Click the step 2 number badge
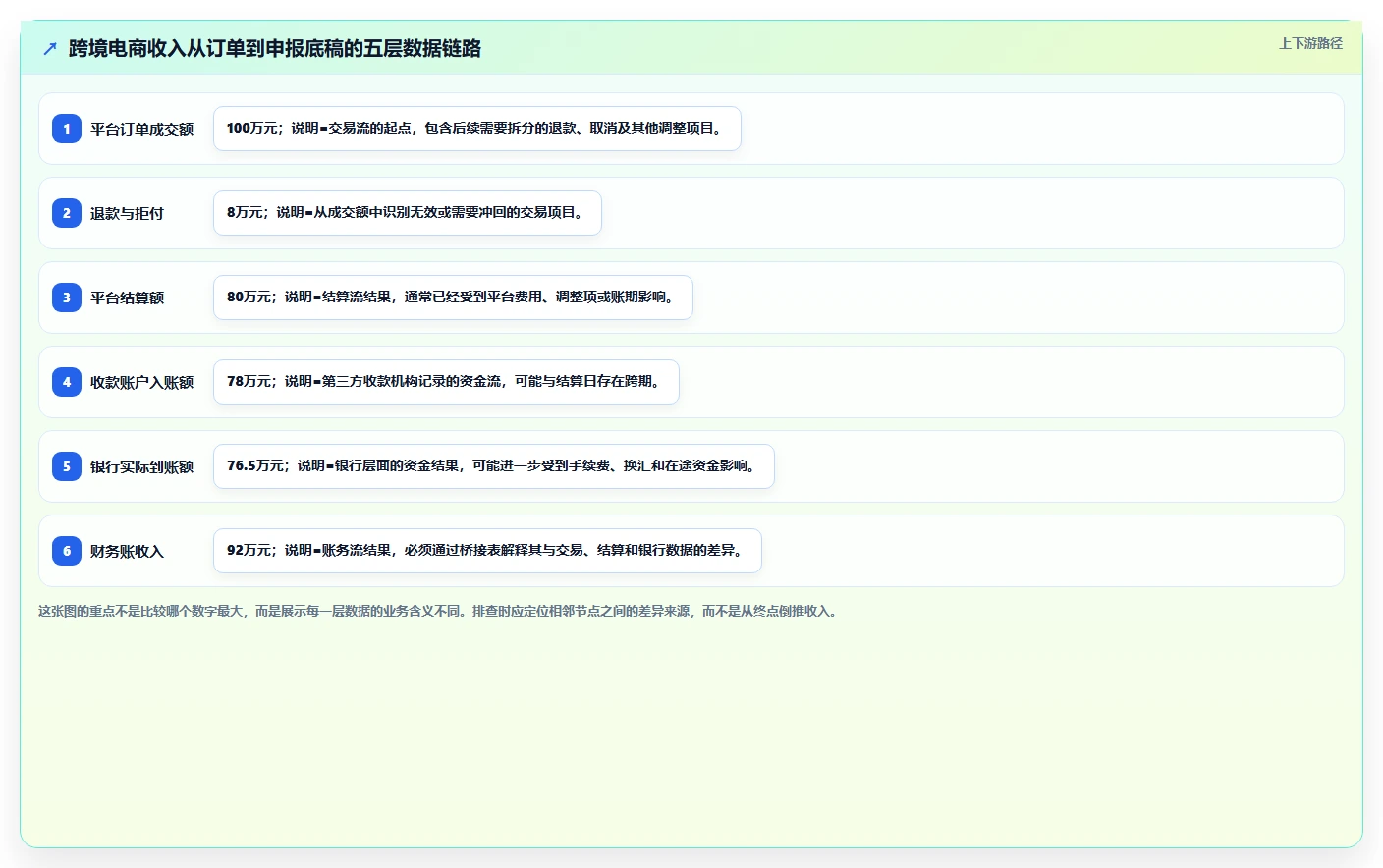The width and height of the screenshot is (1383, 868). [x=67, y=213]
